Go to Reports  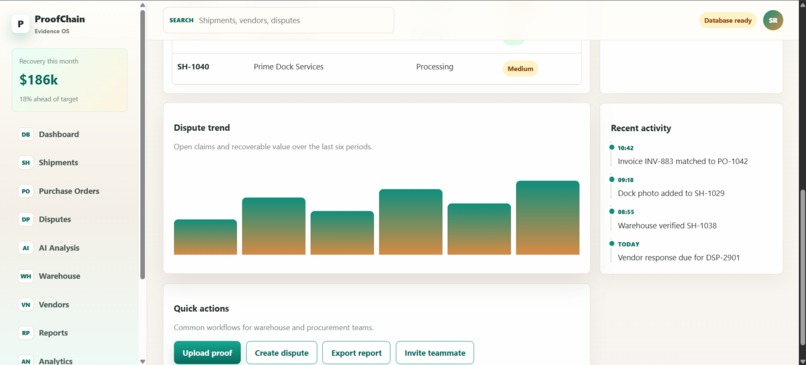53,333
